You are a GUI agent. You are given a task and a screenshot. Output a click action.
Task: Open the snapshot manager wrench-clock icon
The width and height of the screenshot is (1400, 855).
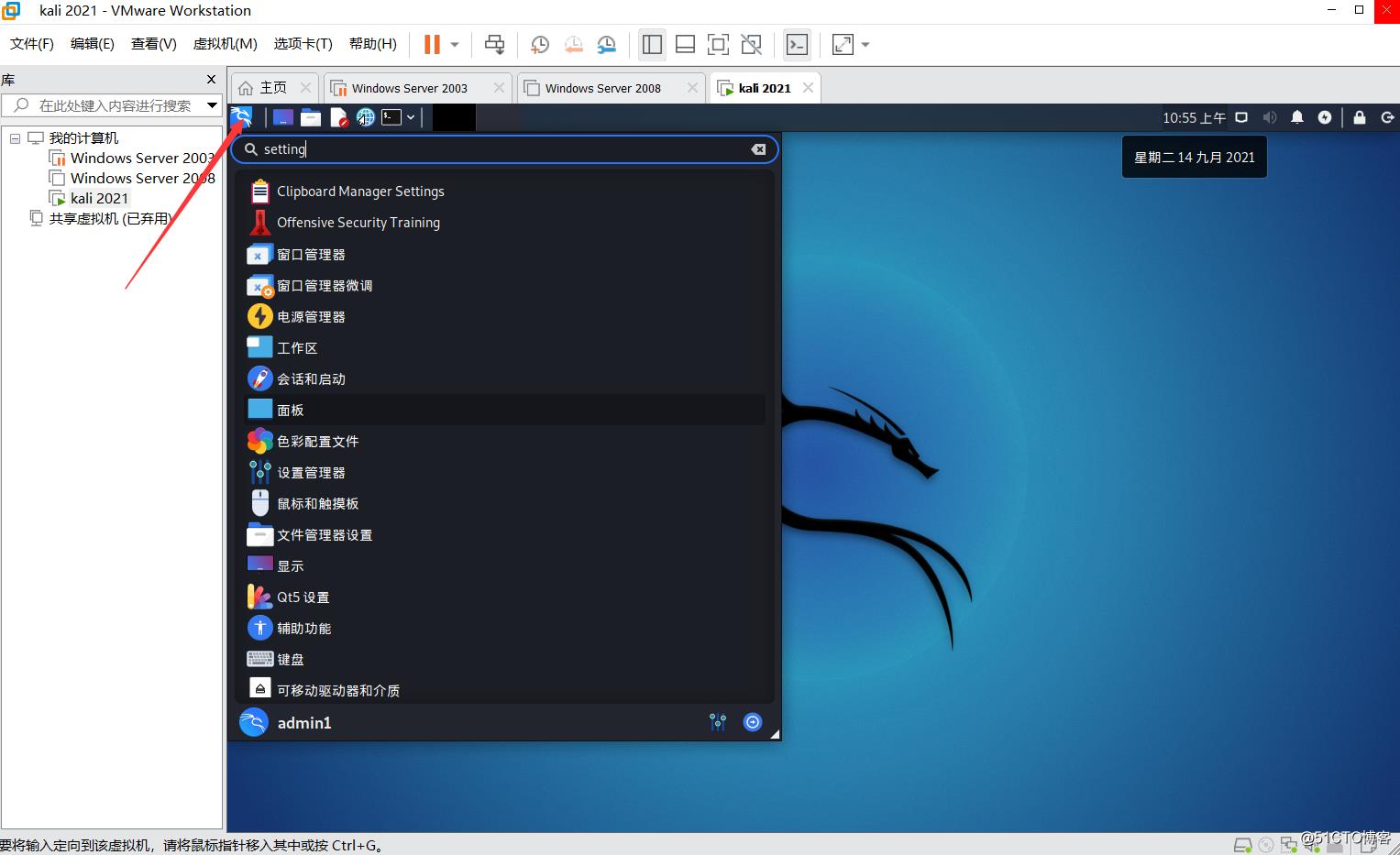pyautogui.click(x=607, y=44)
